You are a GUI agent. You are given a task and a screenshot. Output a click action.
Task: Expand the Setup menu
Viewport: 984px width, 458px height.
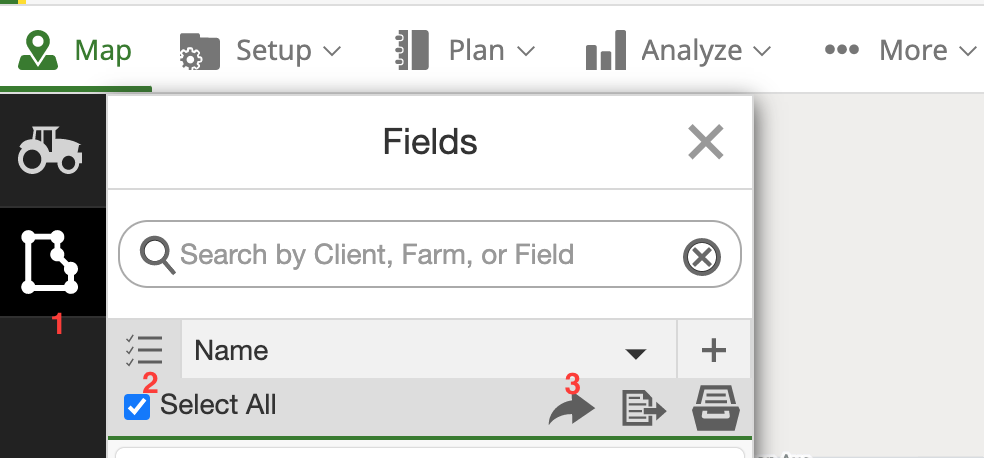[260, 50]
